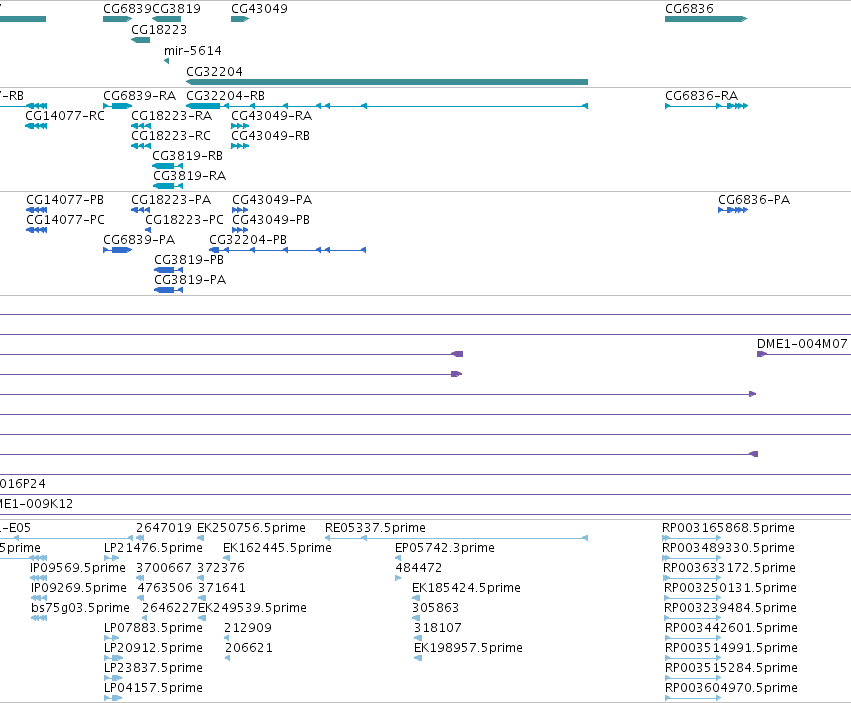The width and height of the screenshot is (851, 703).
Task: Select EST IP09569.5prime
Action: click(x=78, y=568)
